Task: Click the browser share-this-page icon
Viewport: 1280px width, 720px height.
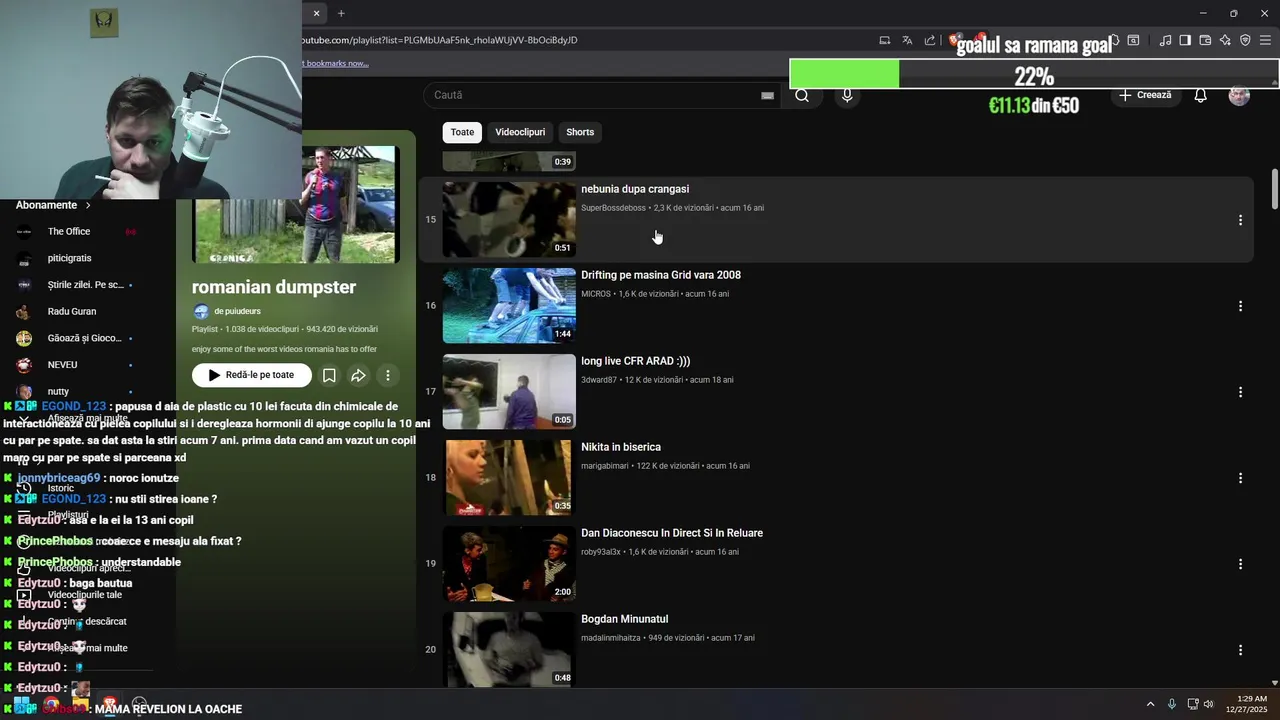Action: click(930, 40)
